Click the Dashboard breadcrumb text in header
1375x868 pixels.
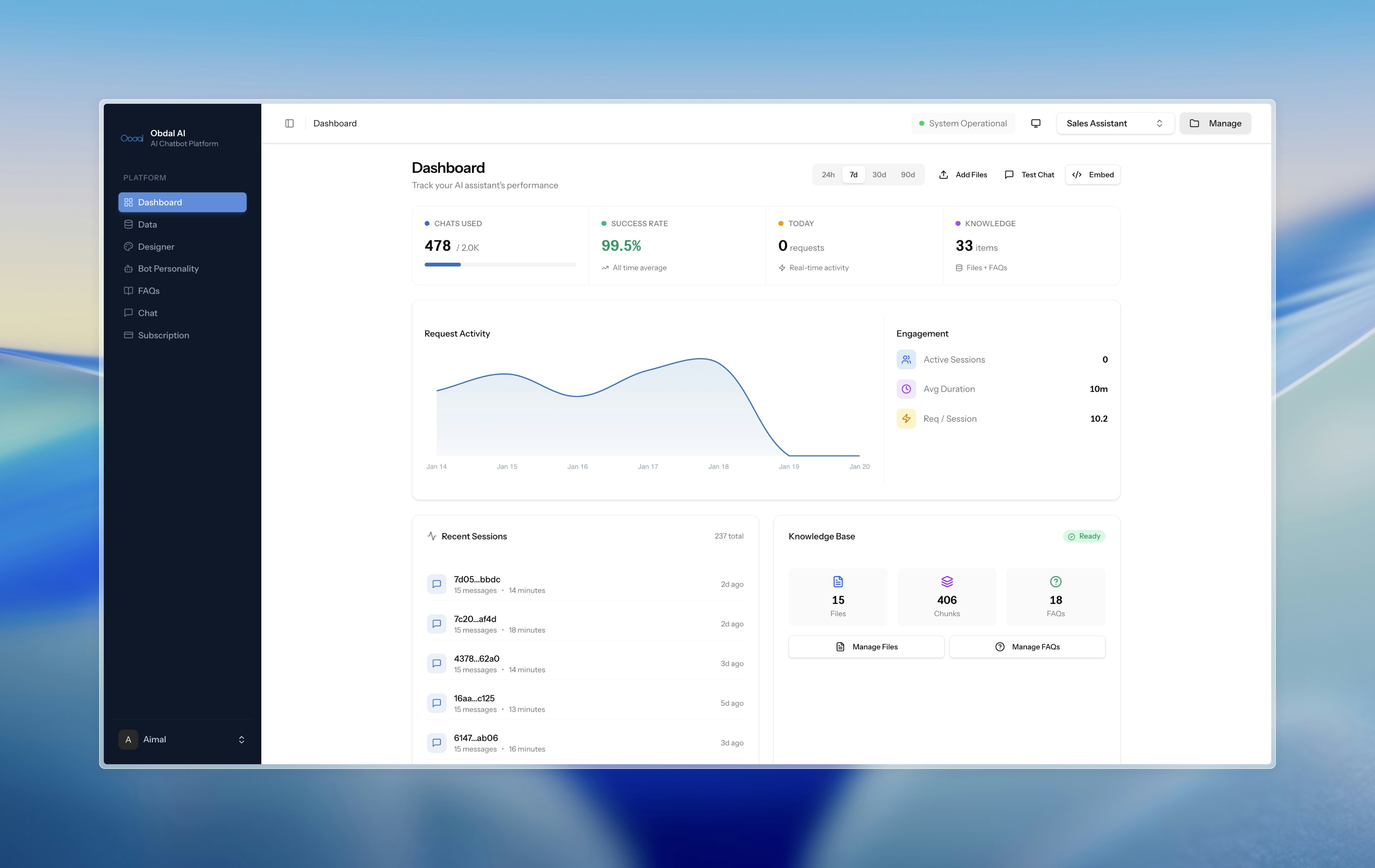[335, 123]
